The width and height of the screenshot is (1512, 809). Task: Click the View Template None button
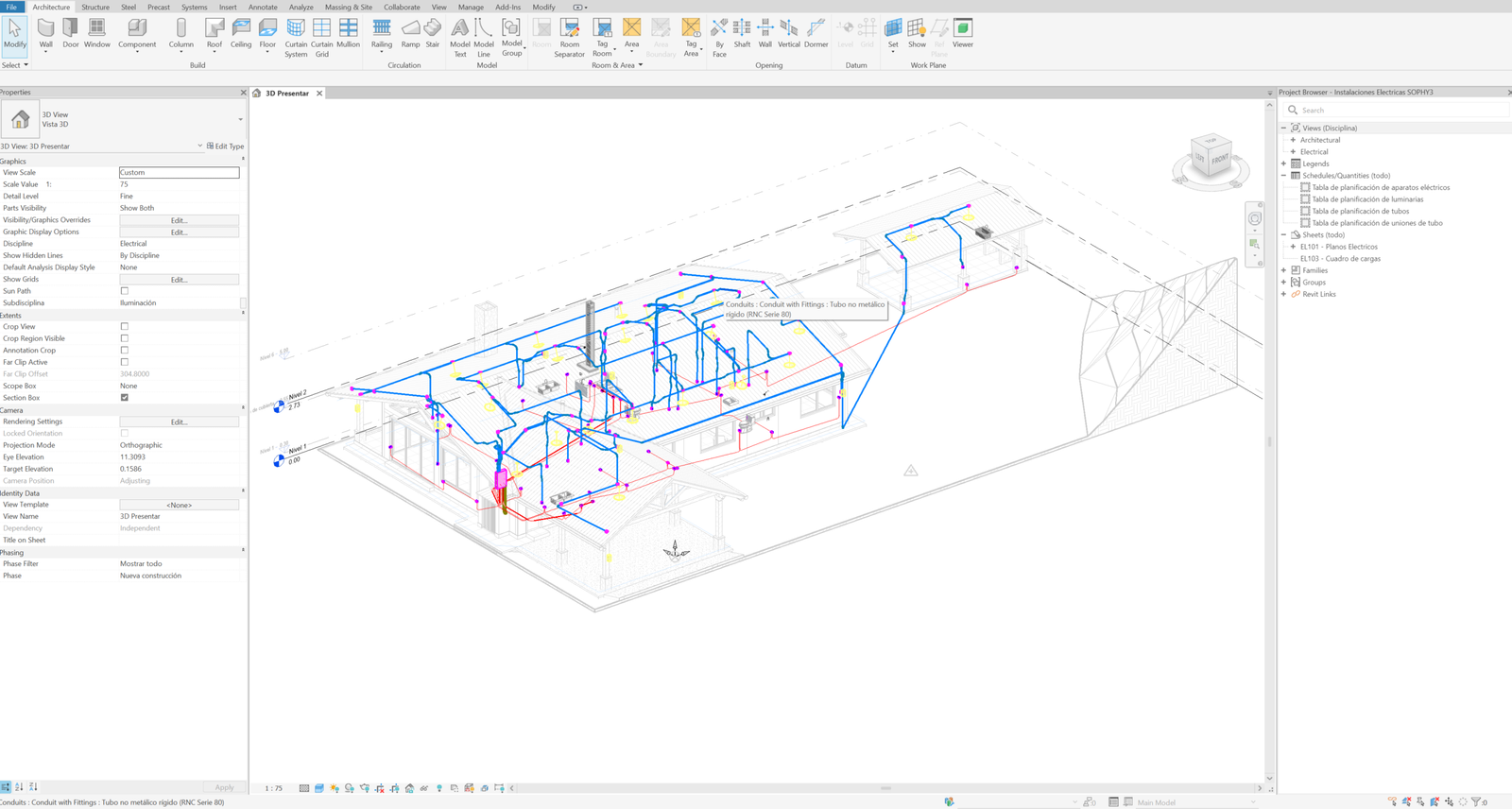(179, 505)
